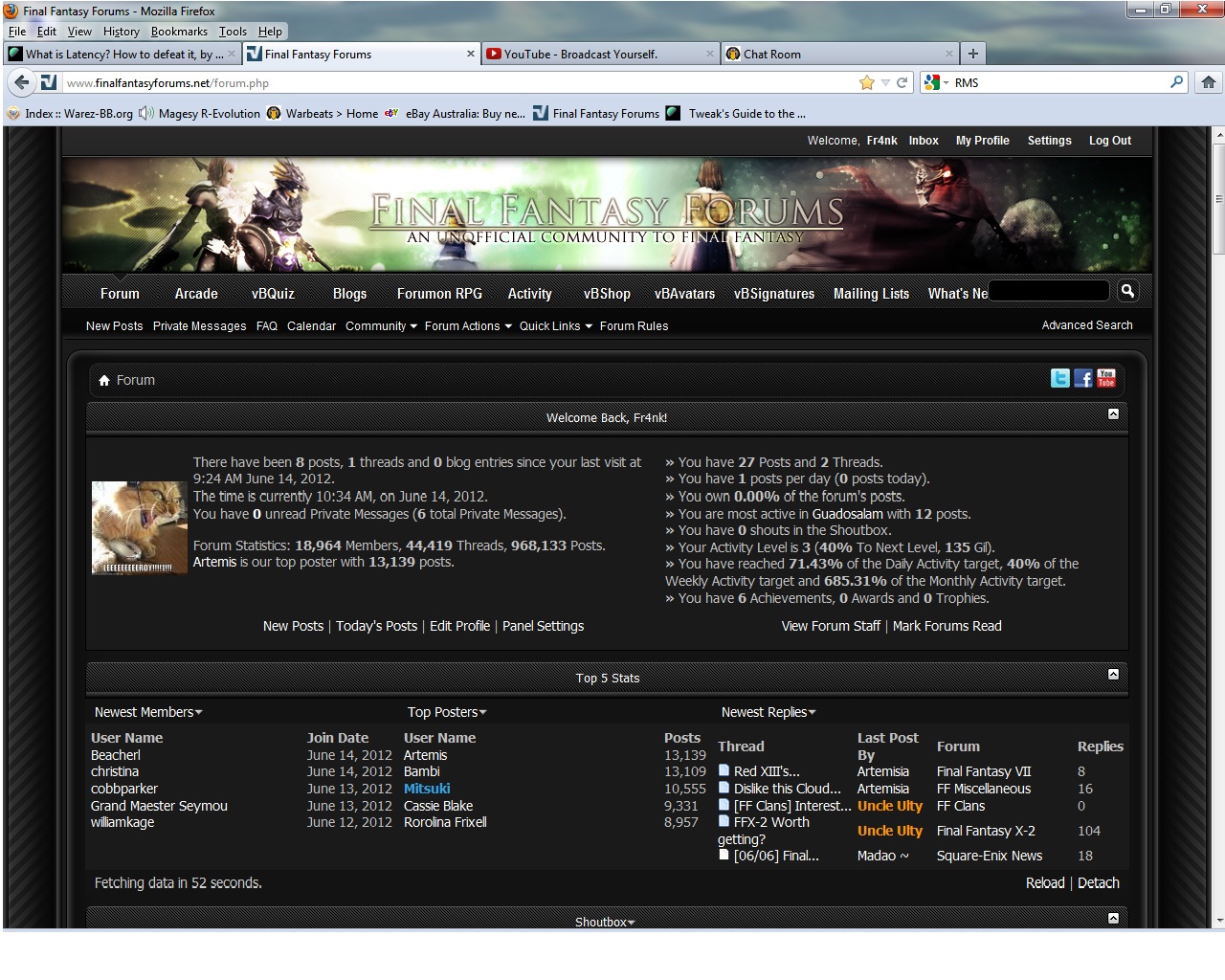Bookmark page with star icon
This screenshot has height=980, width=1225.
(867, 82)
